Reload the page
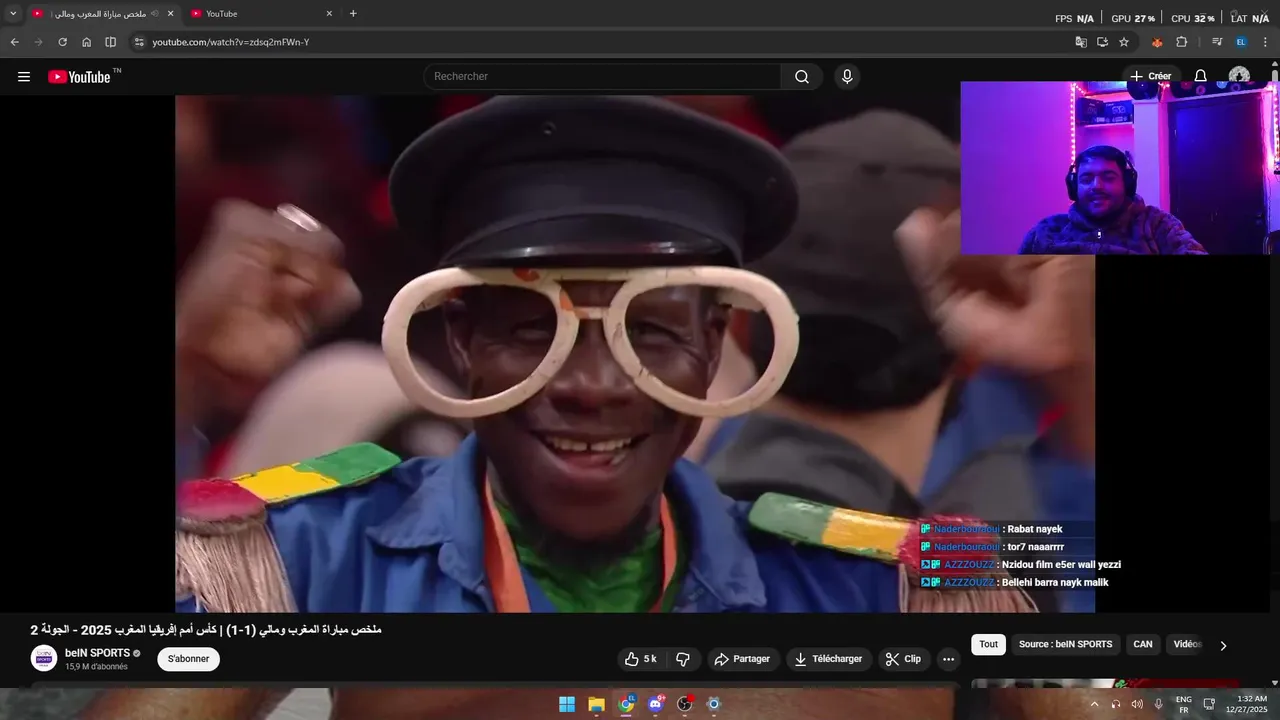The width and height of the screenshot is (1280, 720). 62,42
